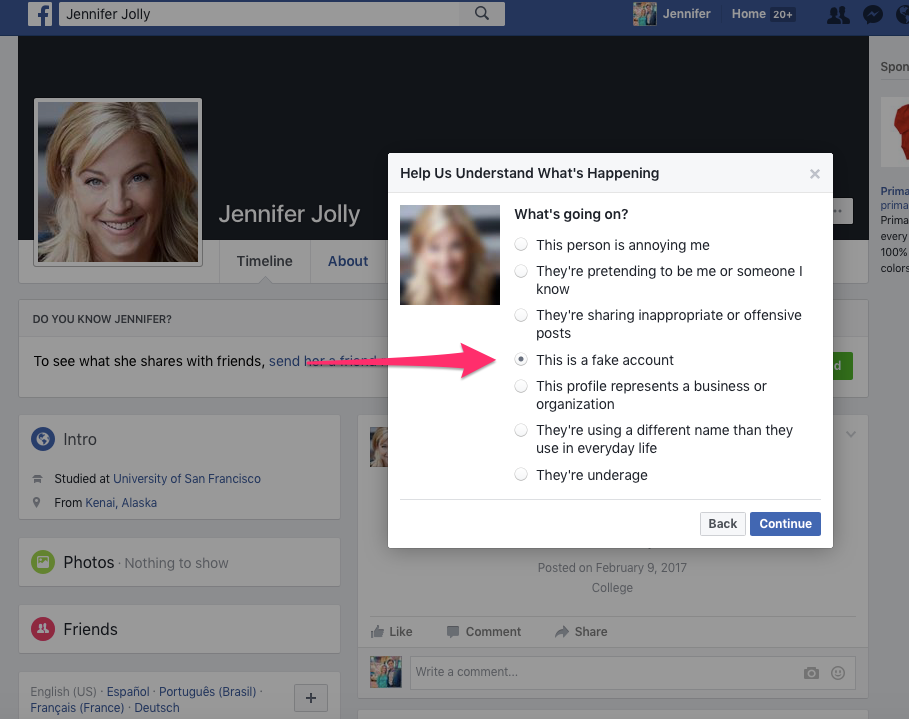Click the commenter avatar beside comment box
Screen dimensions: 909x719
(x=386, y=672)
